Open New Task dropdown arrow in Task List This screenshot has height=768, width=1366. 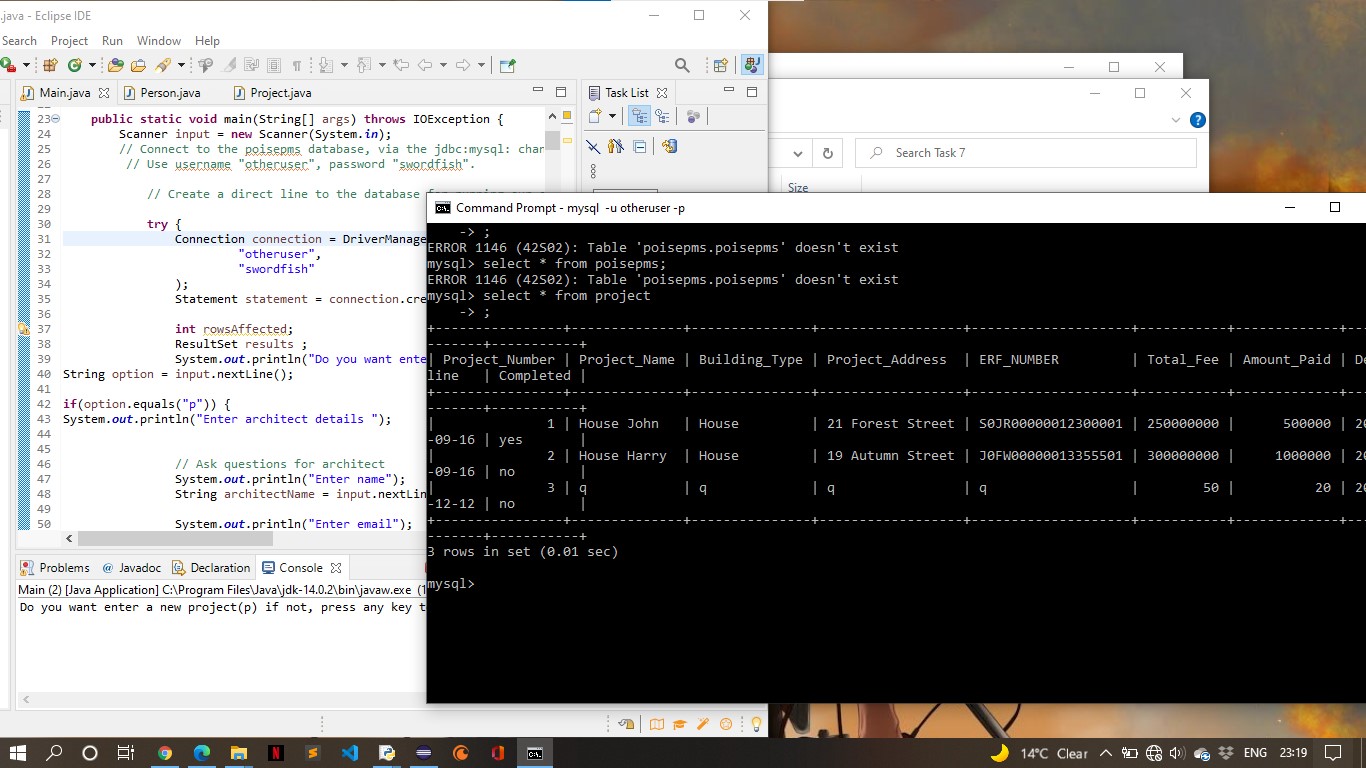coord(611,116)
